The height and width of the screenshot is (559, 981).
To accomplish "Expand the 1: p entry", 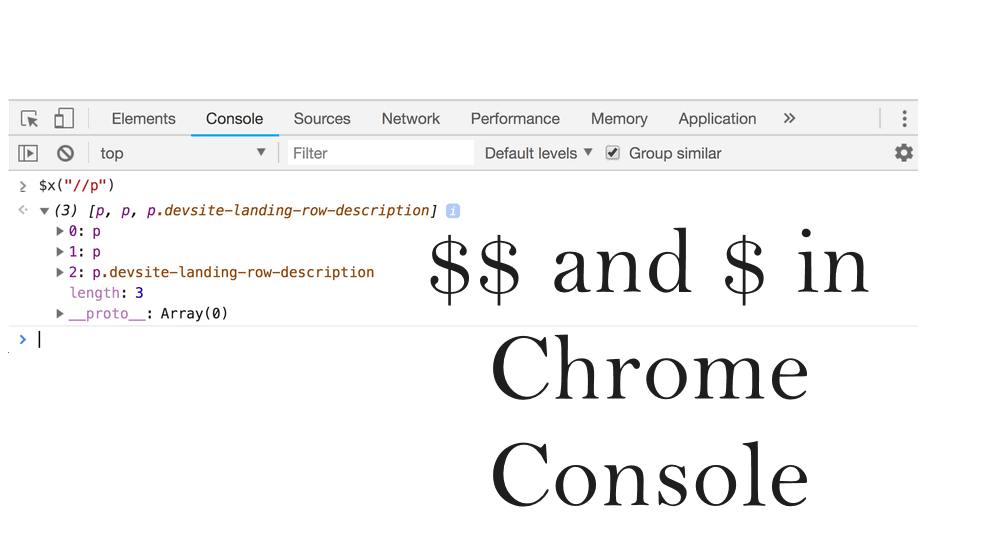I will (x=60, y=252).
